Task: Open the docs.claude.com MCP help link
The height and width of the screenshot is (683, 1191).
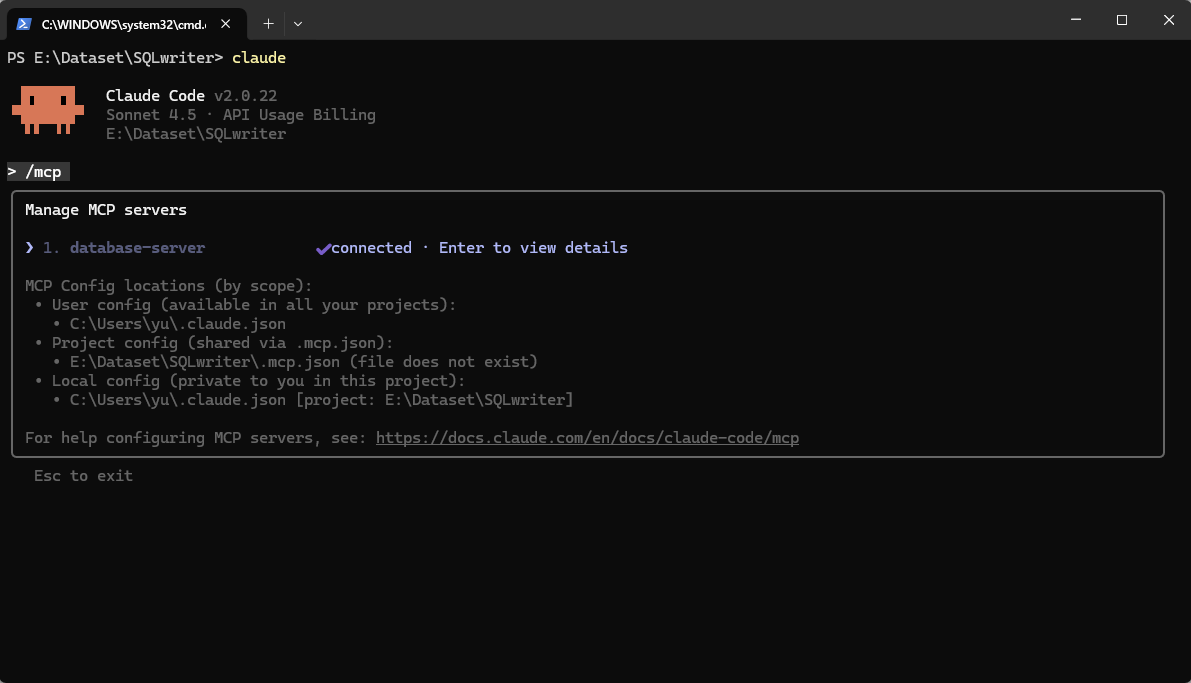Action: tap(587, 438)
